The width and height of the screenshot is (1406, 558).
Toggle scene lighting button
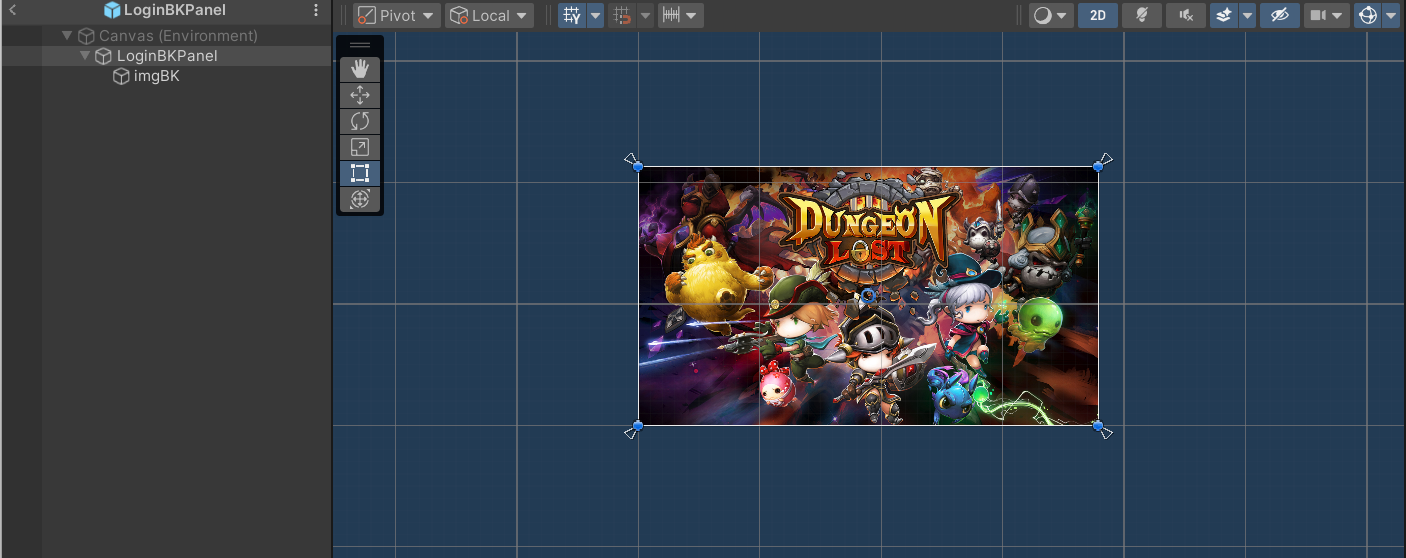[x=1142, y=15]
